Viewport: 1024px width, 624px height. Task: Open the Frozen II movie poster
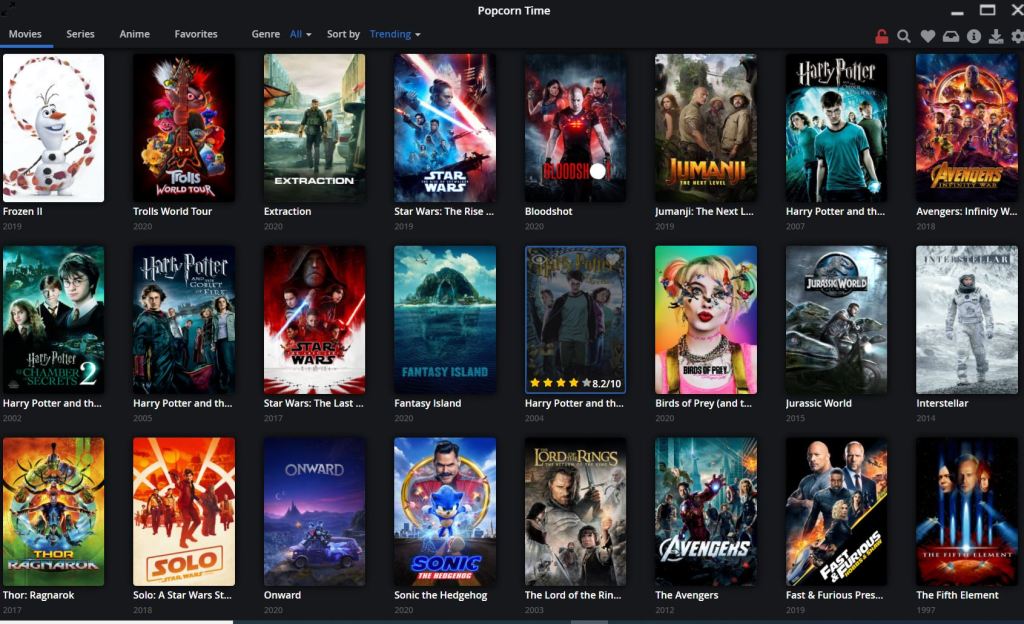(x=53, y=127)
